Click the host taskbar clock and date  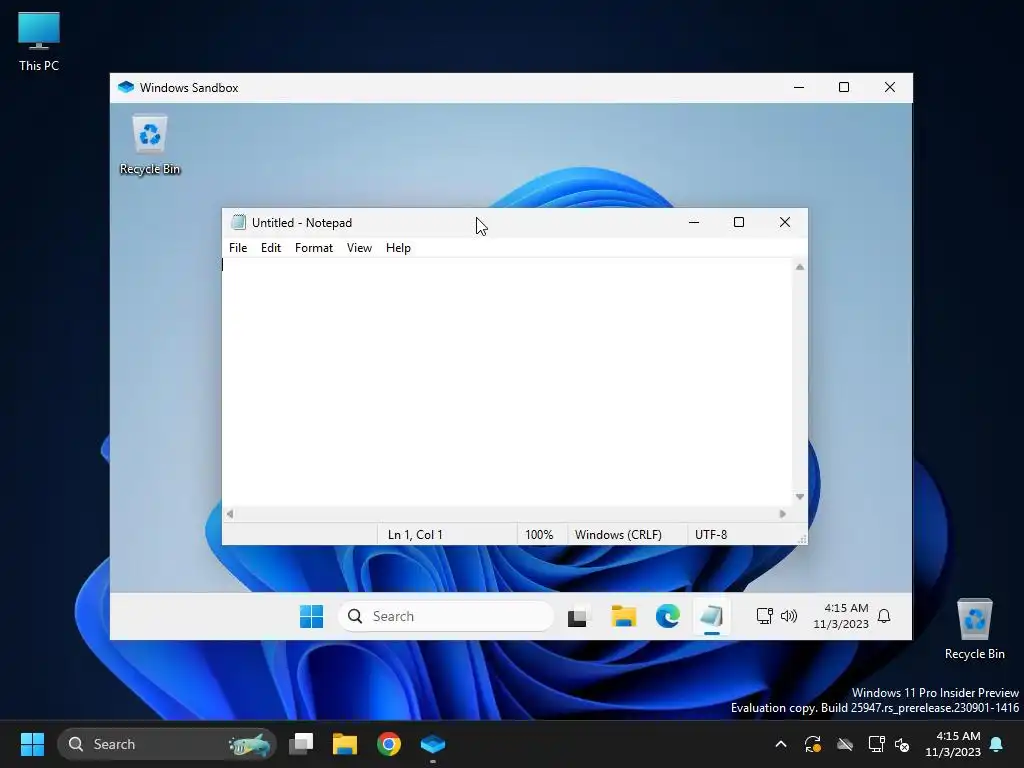[953, 744]
